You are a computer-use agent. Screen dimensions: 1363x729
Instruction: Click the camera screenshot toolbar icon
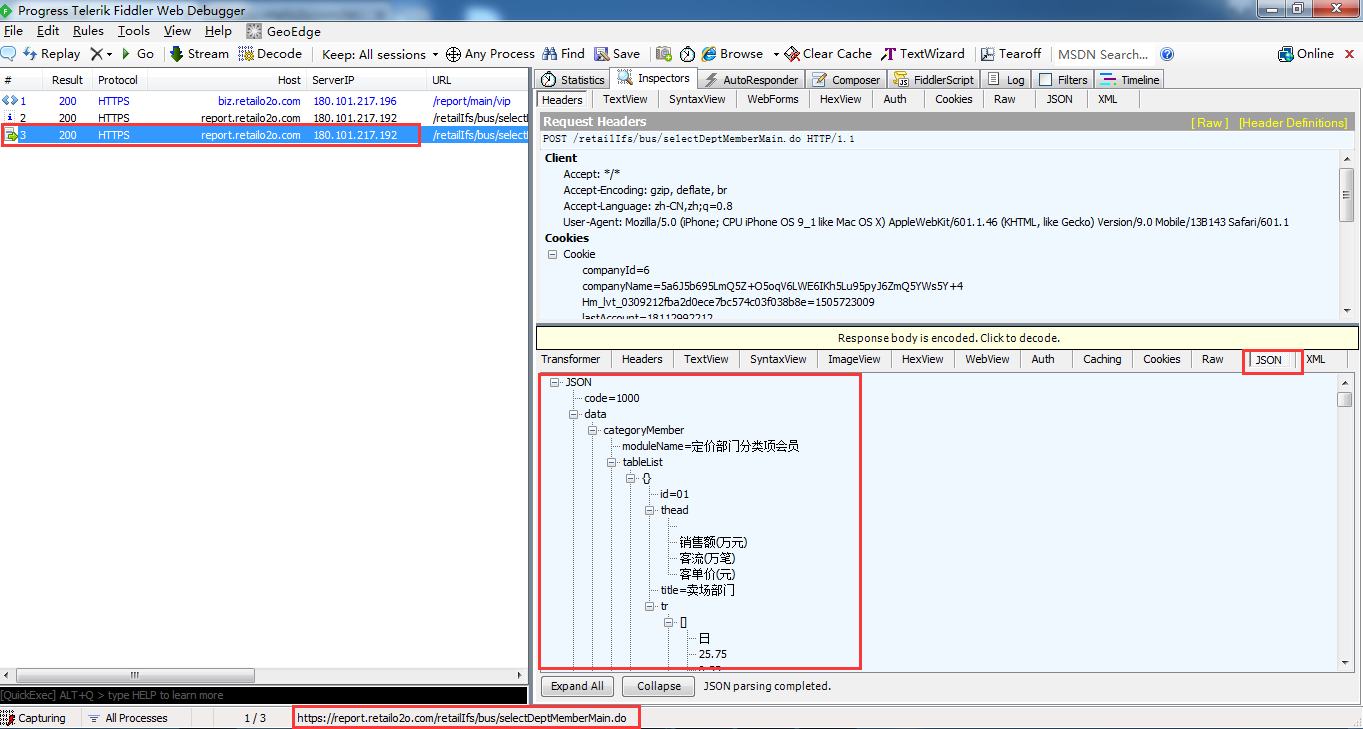coord(663,54)
